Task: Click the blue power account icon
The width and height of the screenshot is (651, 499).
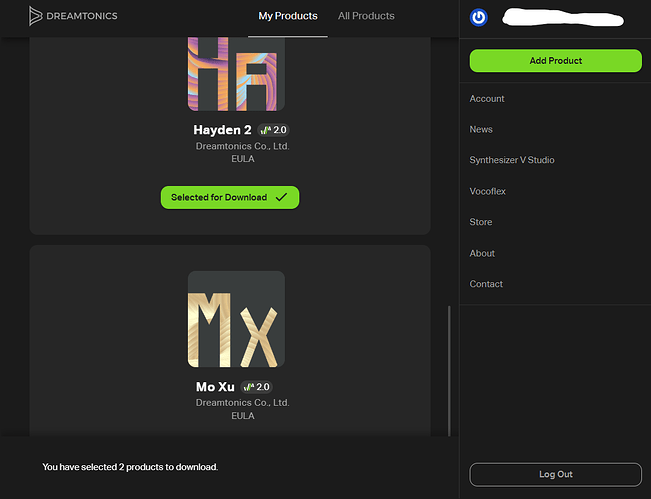Action: pos(478,17)
